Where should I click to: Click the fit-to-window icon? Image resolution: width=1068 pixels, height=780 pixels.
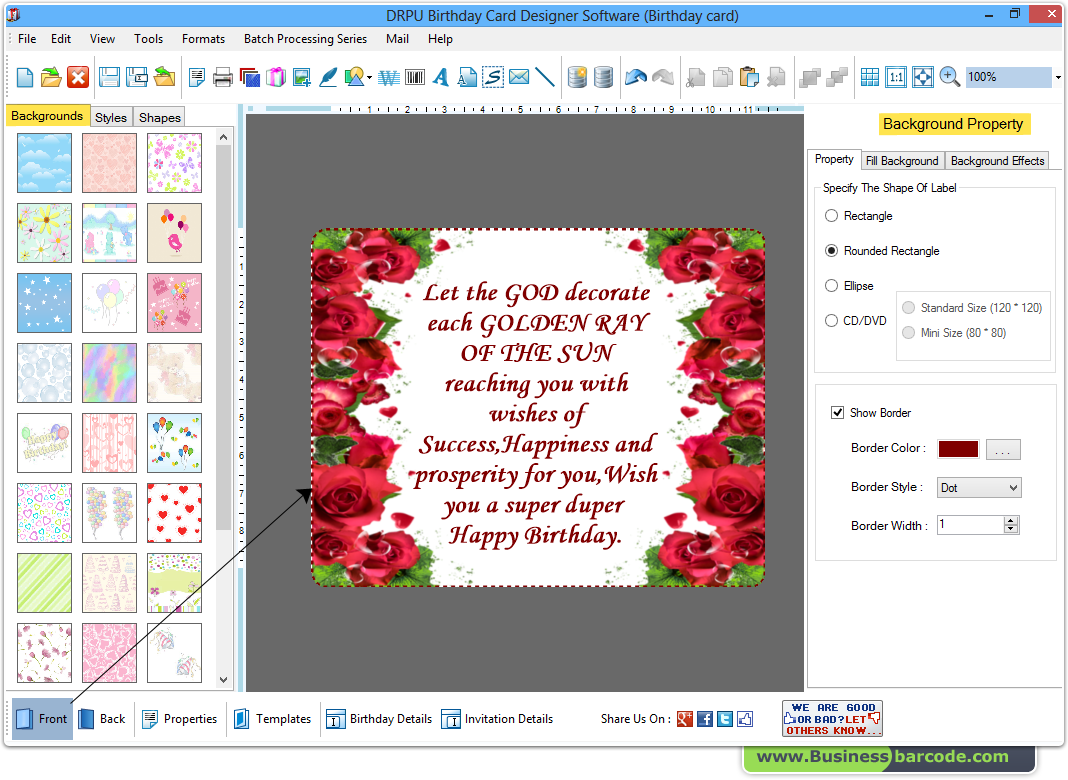922,77
